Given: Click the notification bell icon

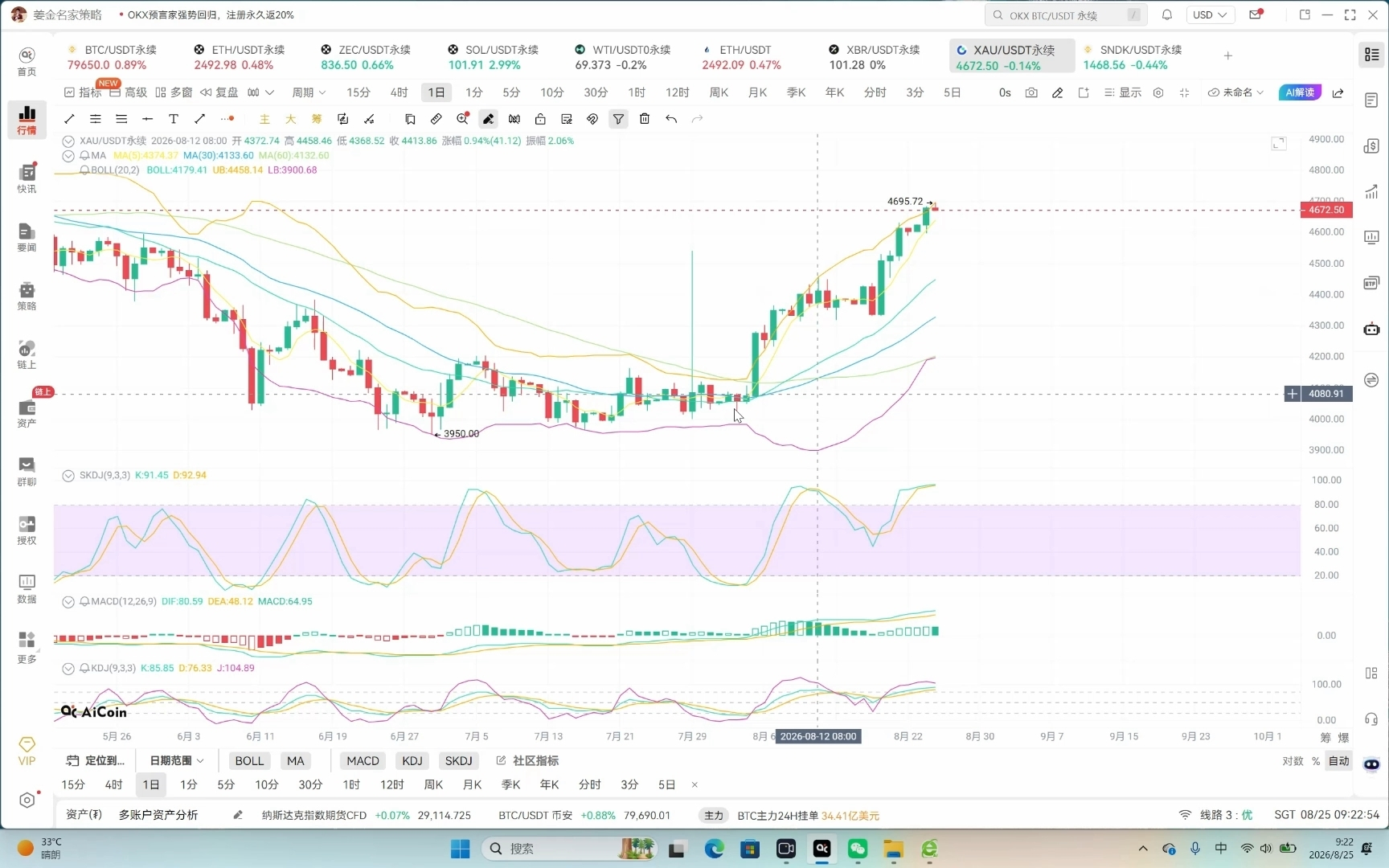Looking at the screenshot, I should point(1167,14).
